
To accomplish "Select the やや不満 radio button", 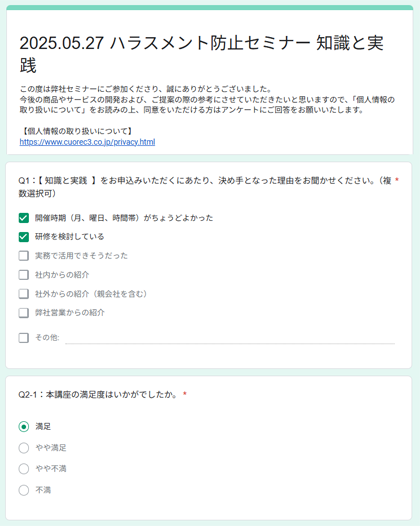I will [24, 469].
